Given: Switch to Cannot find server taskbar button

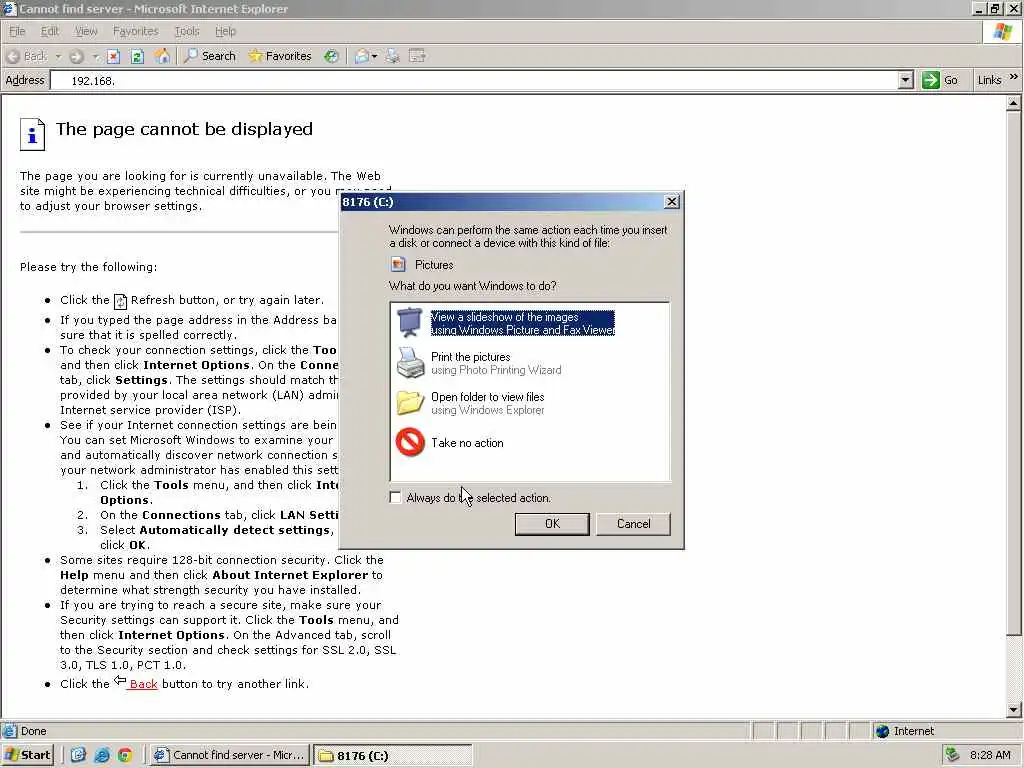Looking at the screenshot, I should [x=229, y=756].
